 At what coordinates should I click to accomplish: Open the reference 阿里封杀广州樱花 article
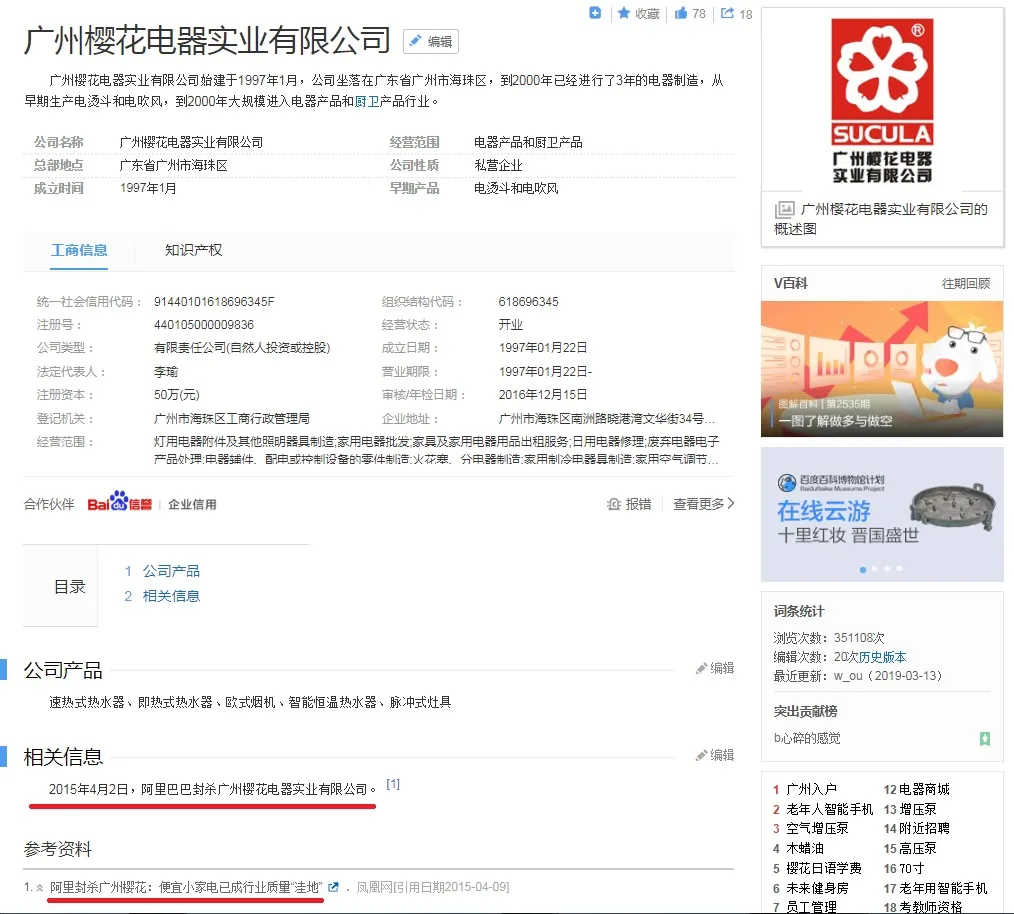tap(186, 887)
